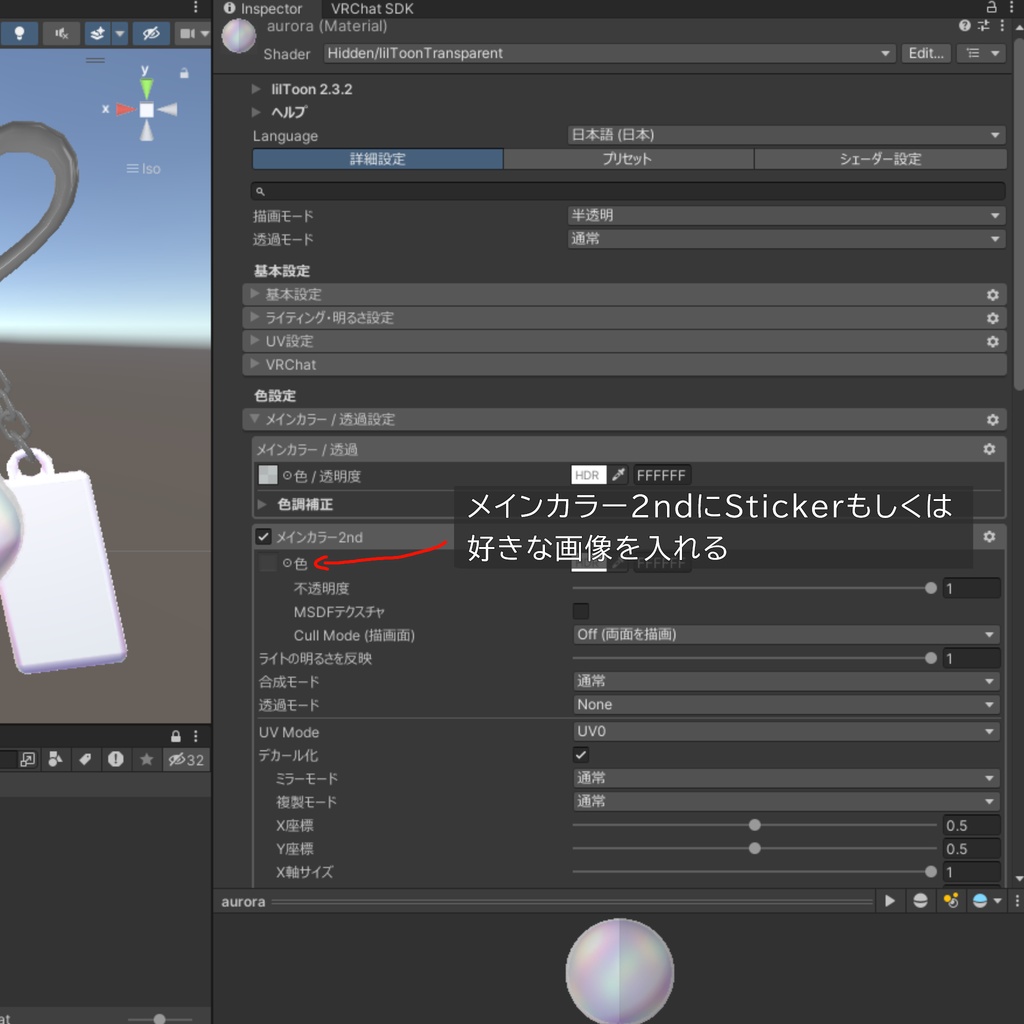
Task: Open ミラーモード dropdown
Action: pyautogui.click(x=786, y=778)
